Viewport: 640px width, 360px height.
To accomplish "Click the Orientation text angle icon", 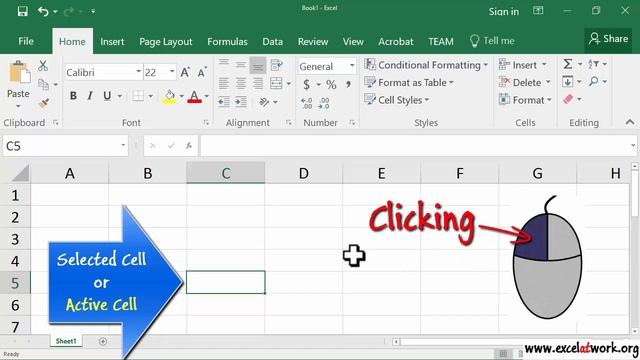I will click(x=264, y=101).
